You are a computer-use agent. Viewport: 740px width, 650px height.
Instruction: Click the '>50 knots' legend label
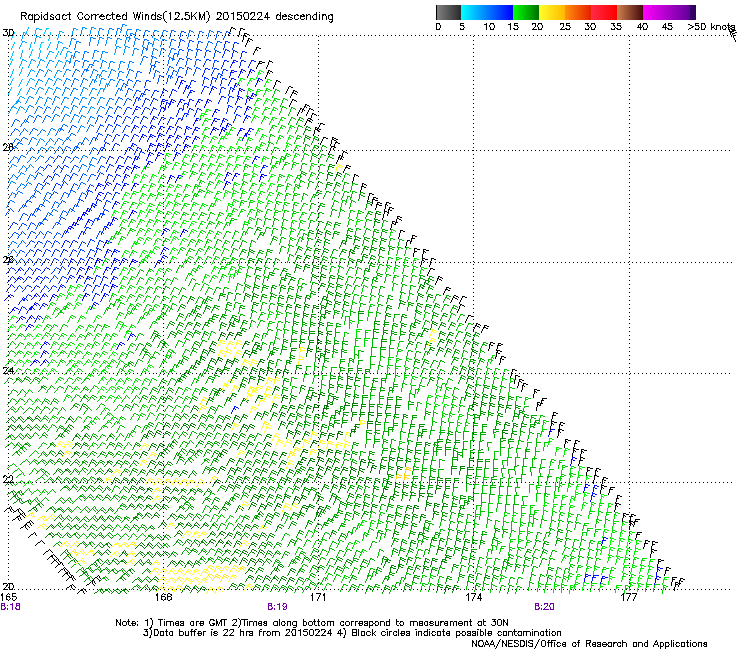point(711,27)
